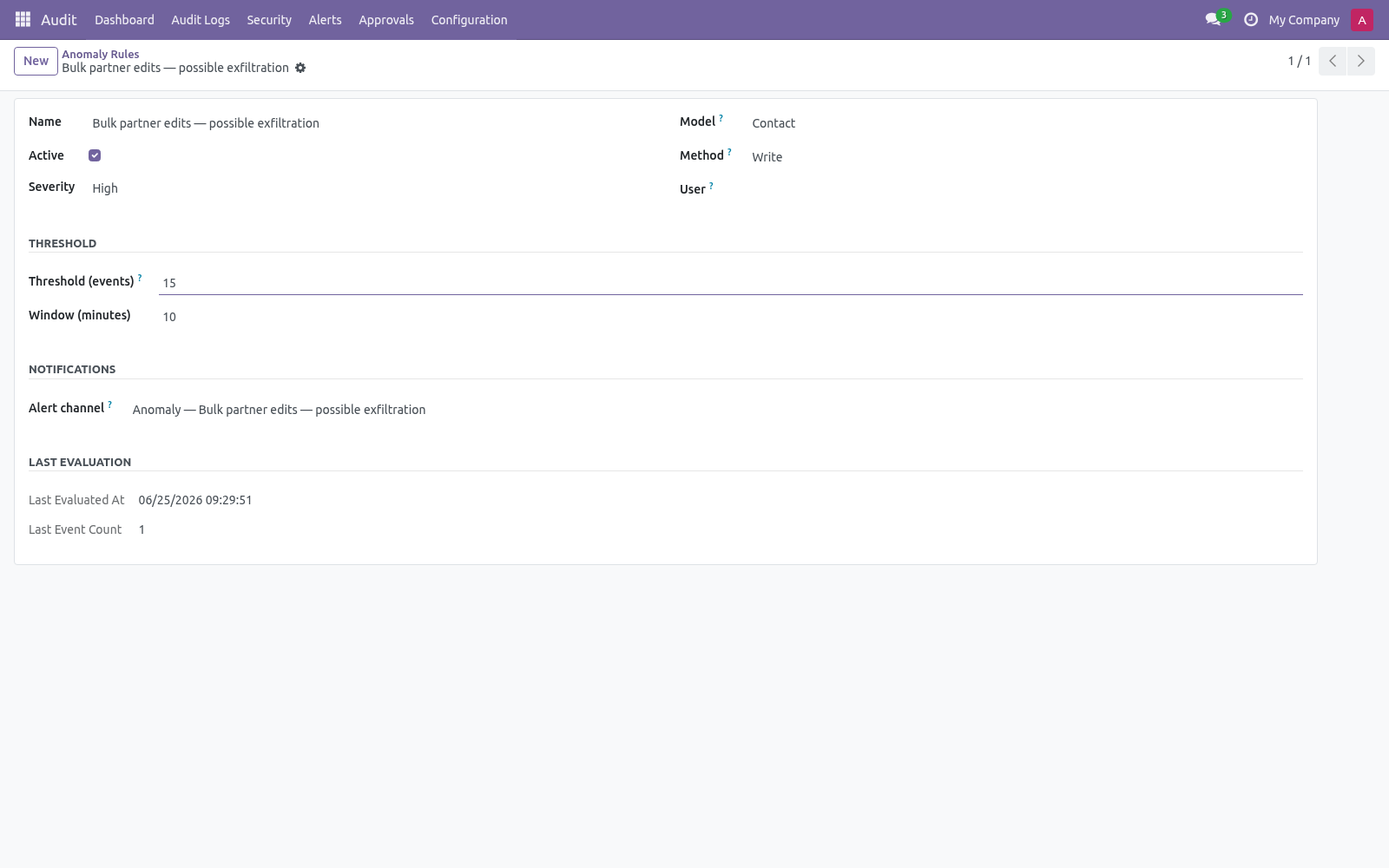
Task: Edit the Threshold (events) value 15
Action: click(x=731, y=283)
